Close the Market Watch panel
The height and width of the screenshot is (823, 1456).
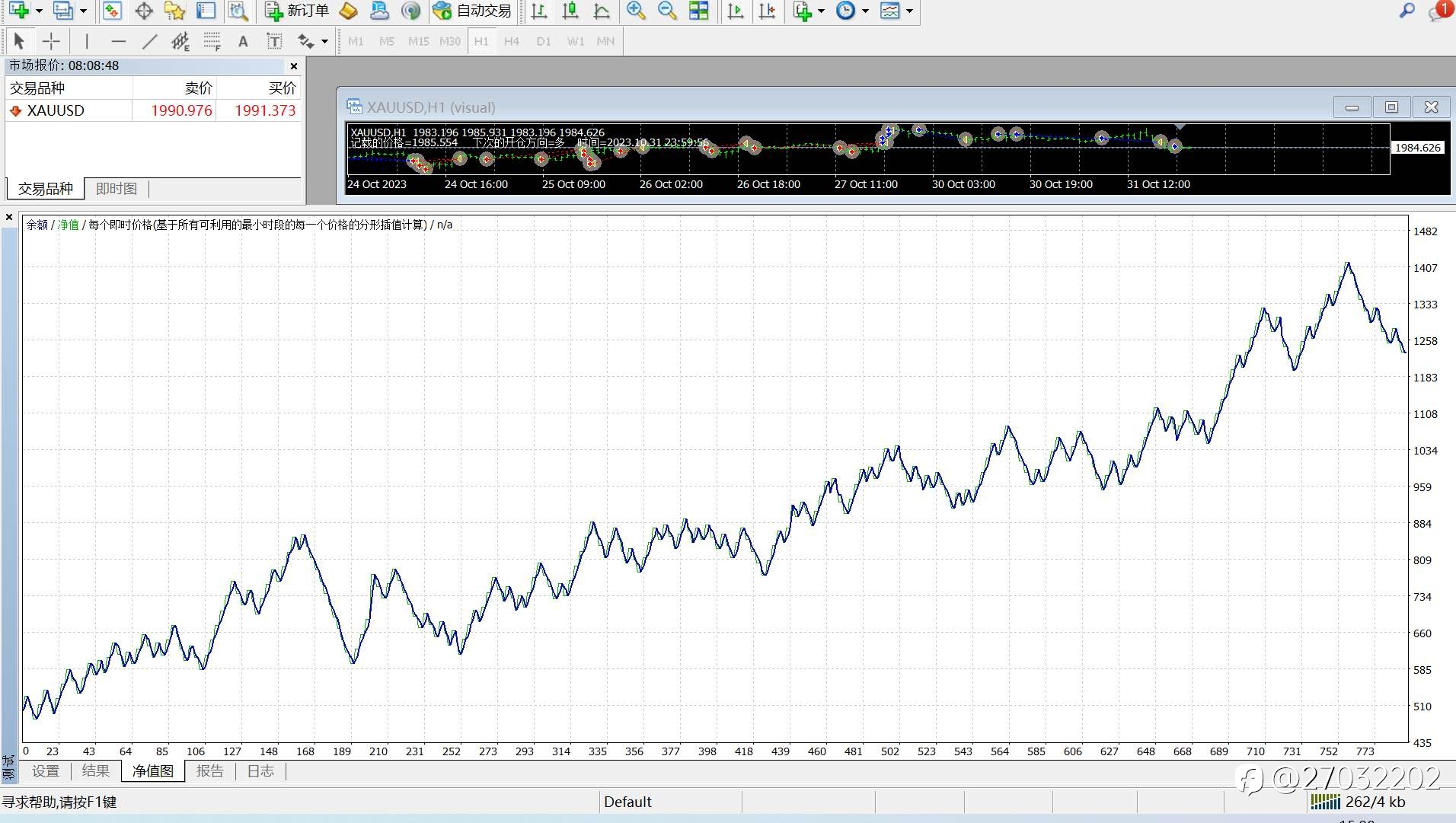[294, 66]
